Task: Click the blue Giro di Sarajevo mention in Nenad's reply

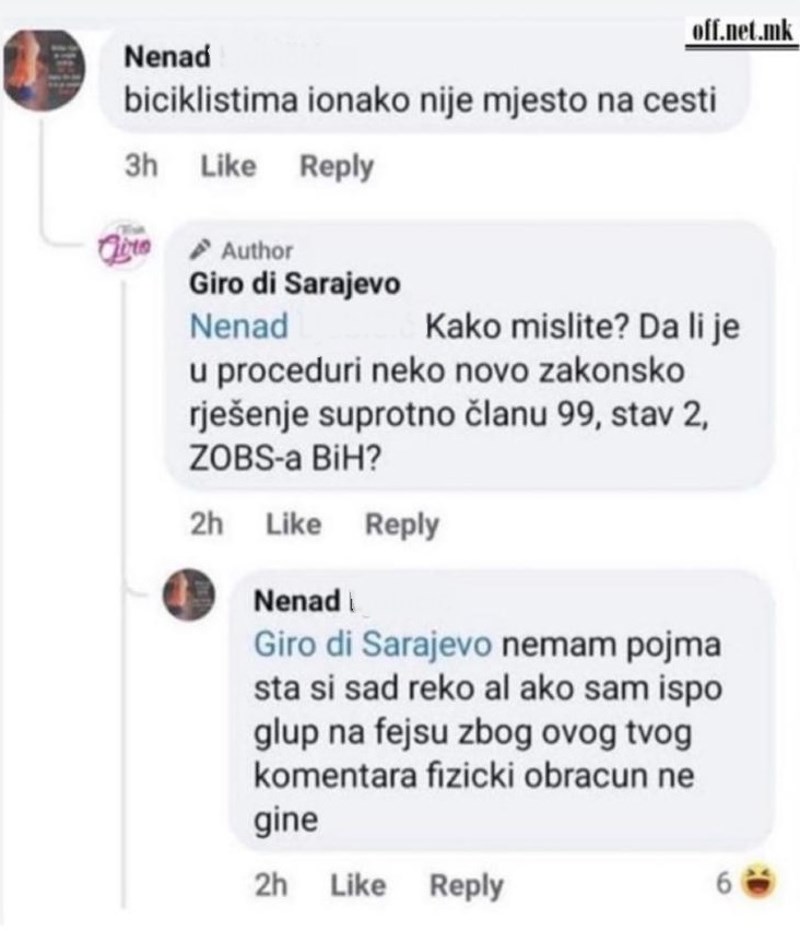Action: 372,644
